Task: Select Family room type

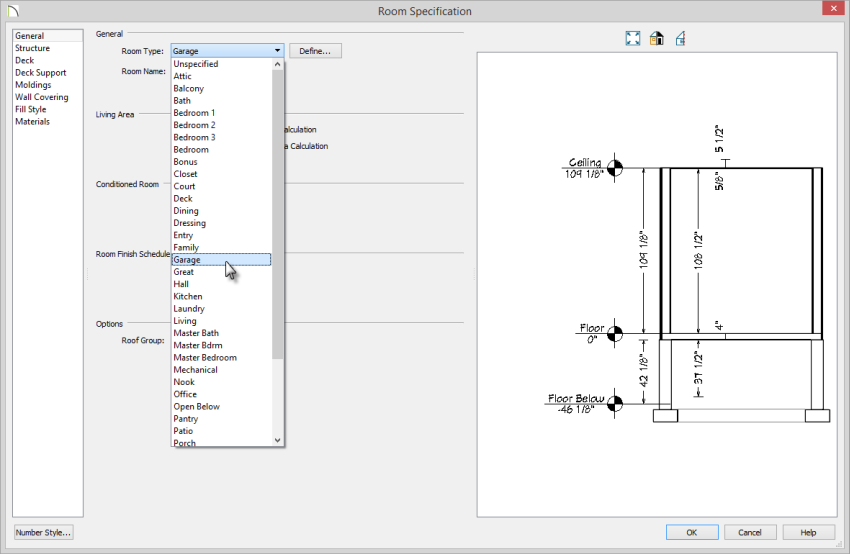Action: point(221,247)
